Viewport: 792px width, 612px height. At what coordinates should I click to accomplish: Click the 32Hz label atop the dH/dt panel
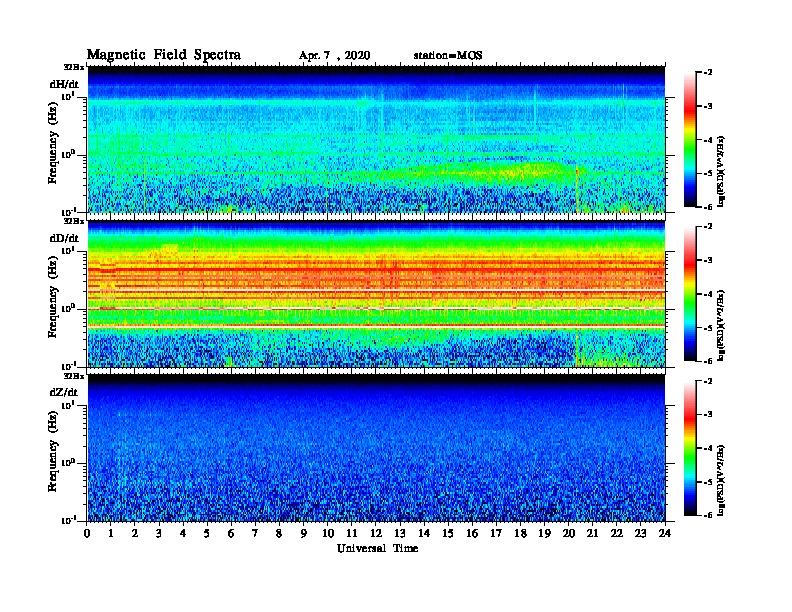coord(74,67)
